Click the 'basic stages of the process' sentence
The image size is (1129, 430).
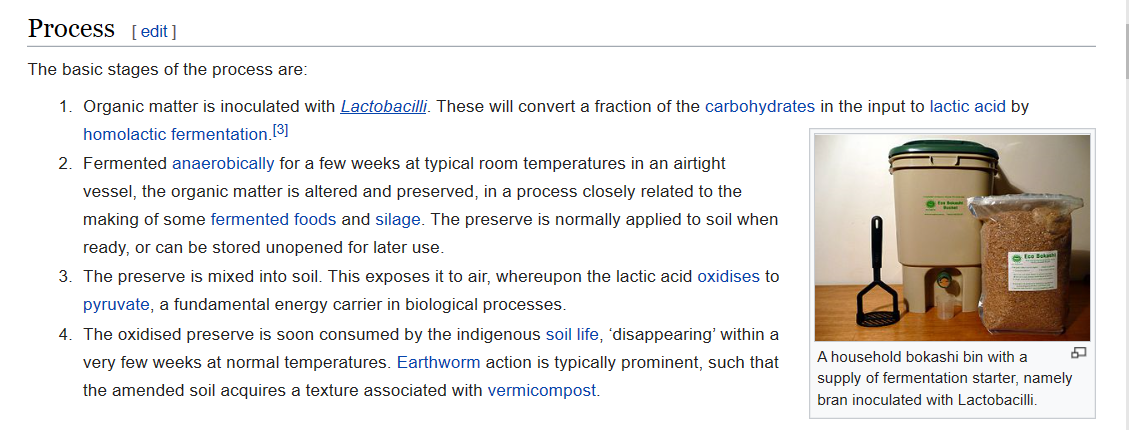[168, 70]
